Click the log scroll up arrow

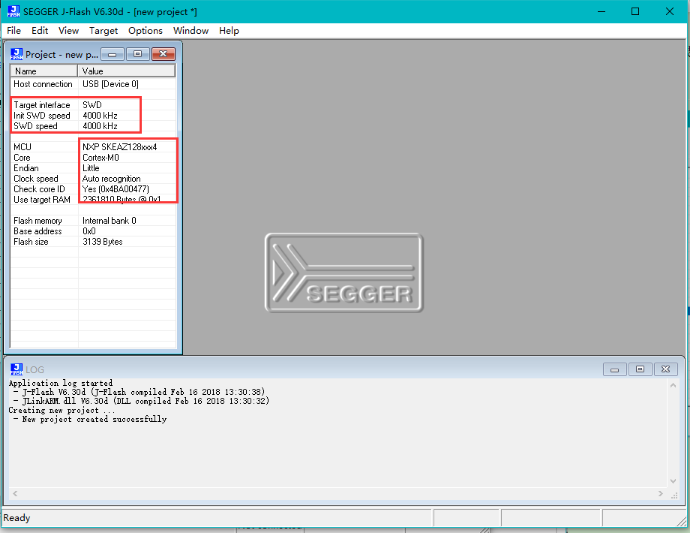click(x=673, y=385)
